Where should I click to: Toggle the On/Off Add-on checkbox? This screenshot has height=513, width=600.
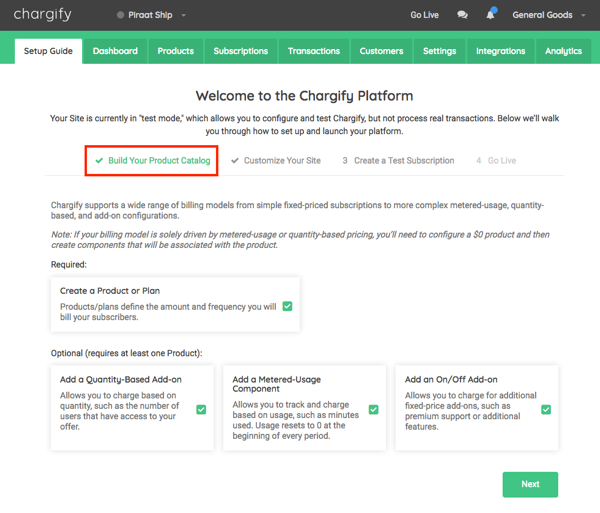546,410
